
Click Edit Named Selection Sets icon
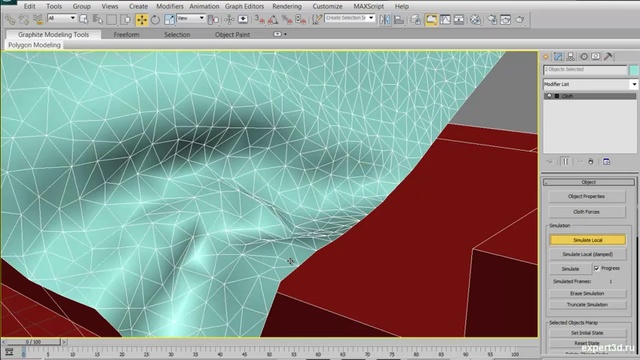click(316, 19)
